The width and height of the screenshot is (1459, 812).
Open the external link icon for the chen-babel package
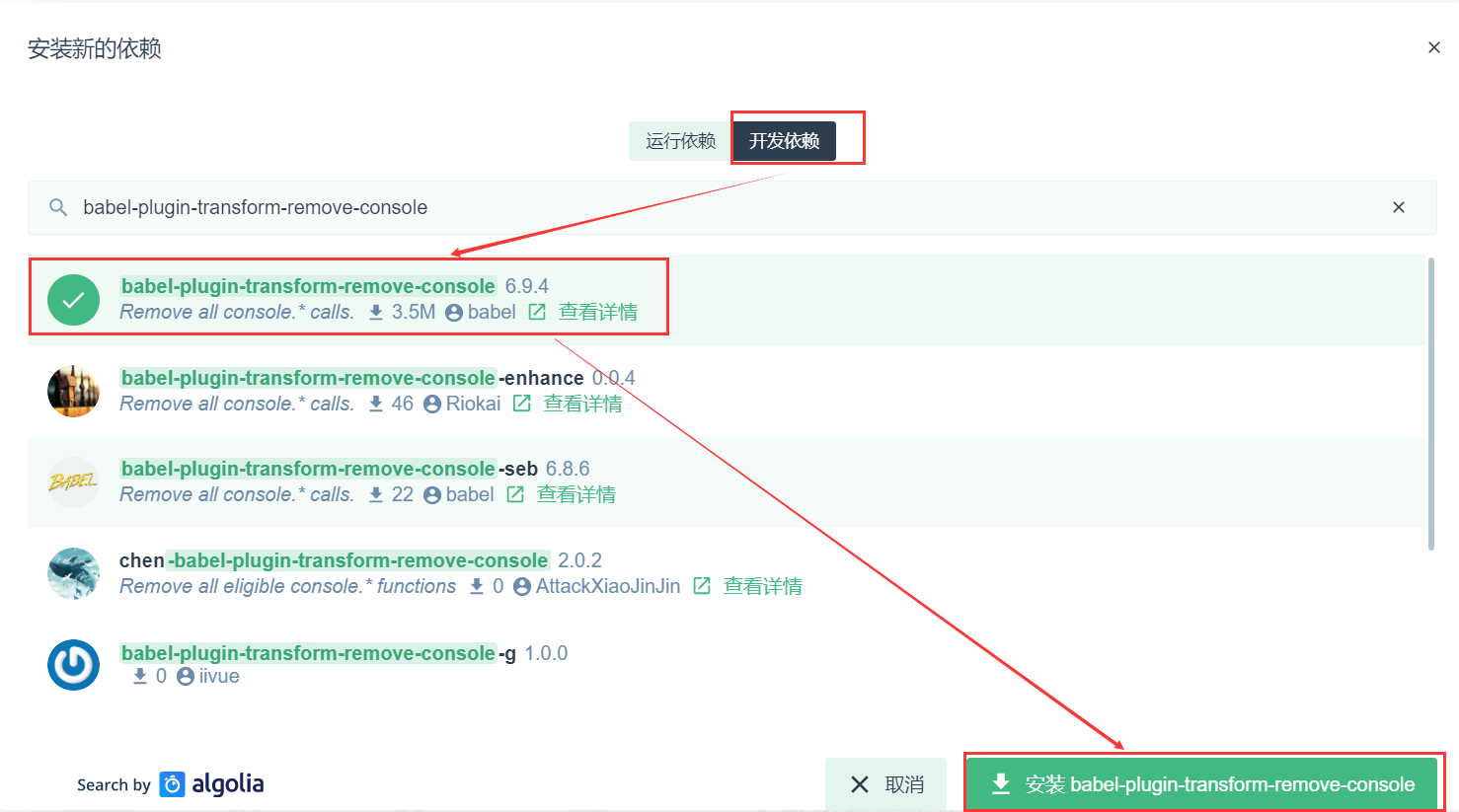pyautogui.click(x=702, y=586)
